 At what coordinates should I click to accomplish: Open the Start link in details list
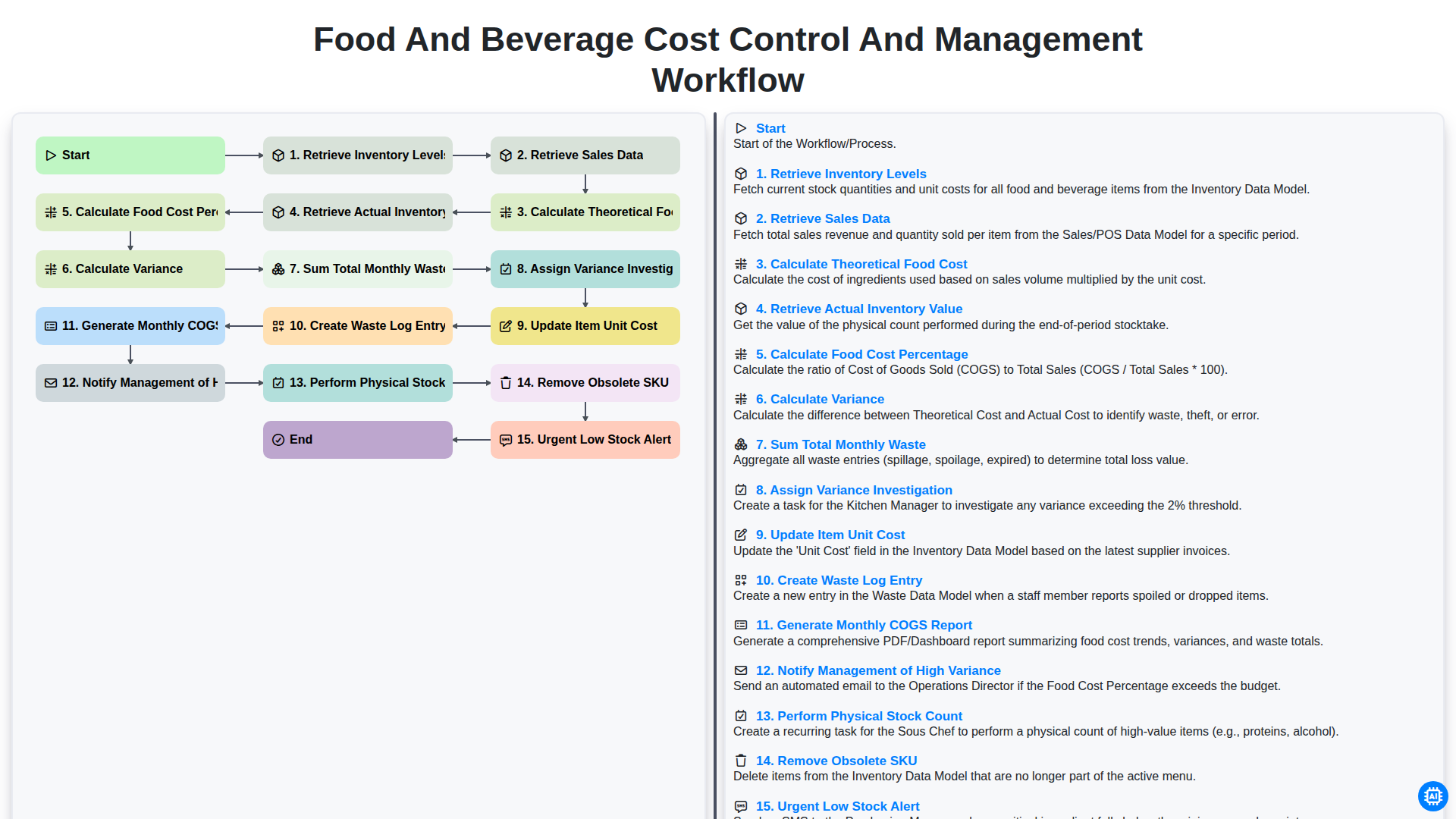tap(770, 128)
